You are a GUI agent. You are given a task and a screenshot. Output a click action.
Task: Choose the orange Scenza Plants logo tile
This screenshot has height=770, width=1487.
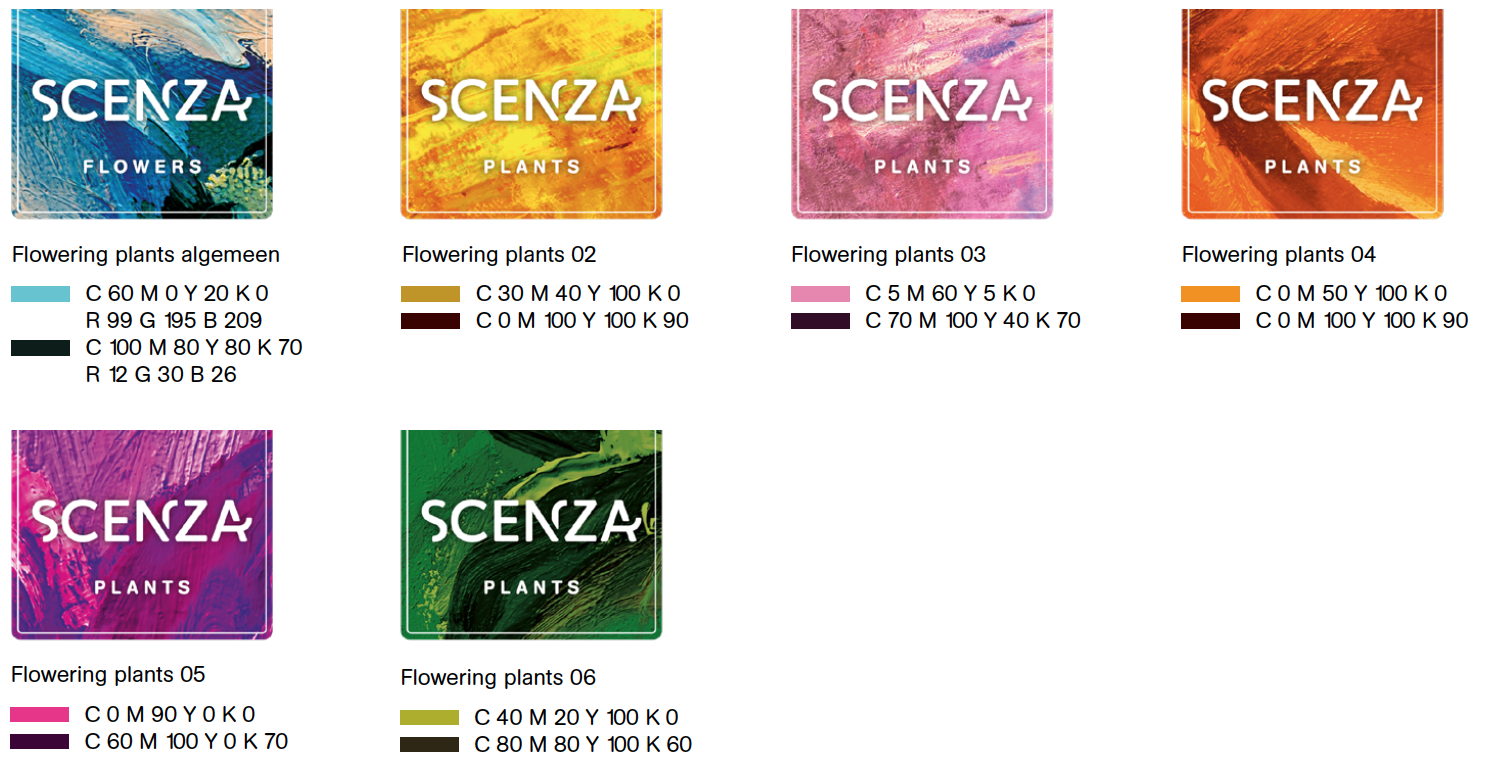(1312, 113)
